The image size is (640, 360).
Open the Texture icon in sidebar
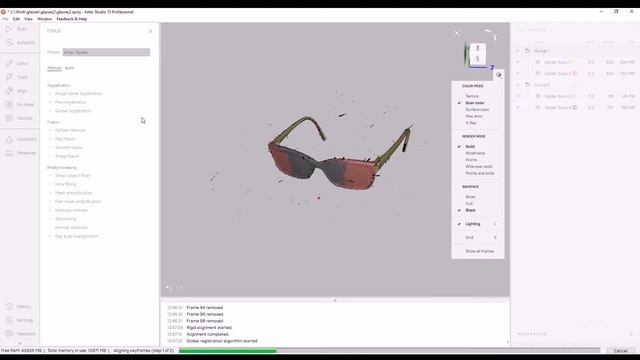pyautogui.click(x=9, y=118)
